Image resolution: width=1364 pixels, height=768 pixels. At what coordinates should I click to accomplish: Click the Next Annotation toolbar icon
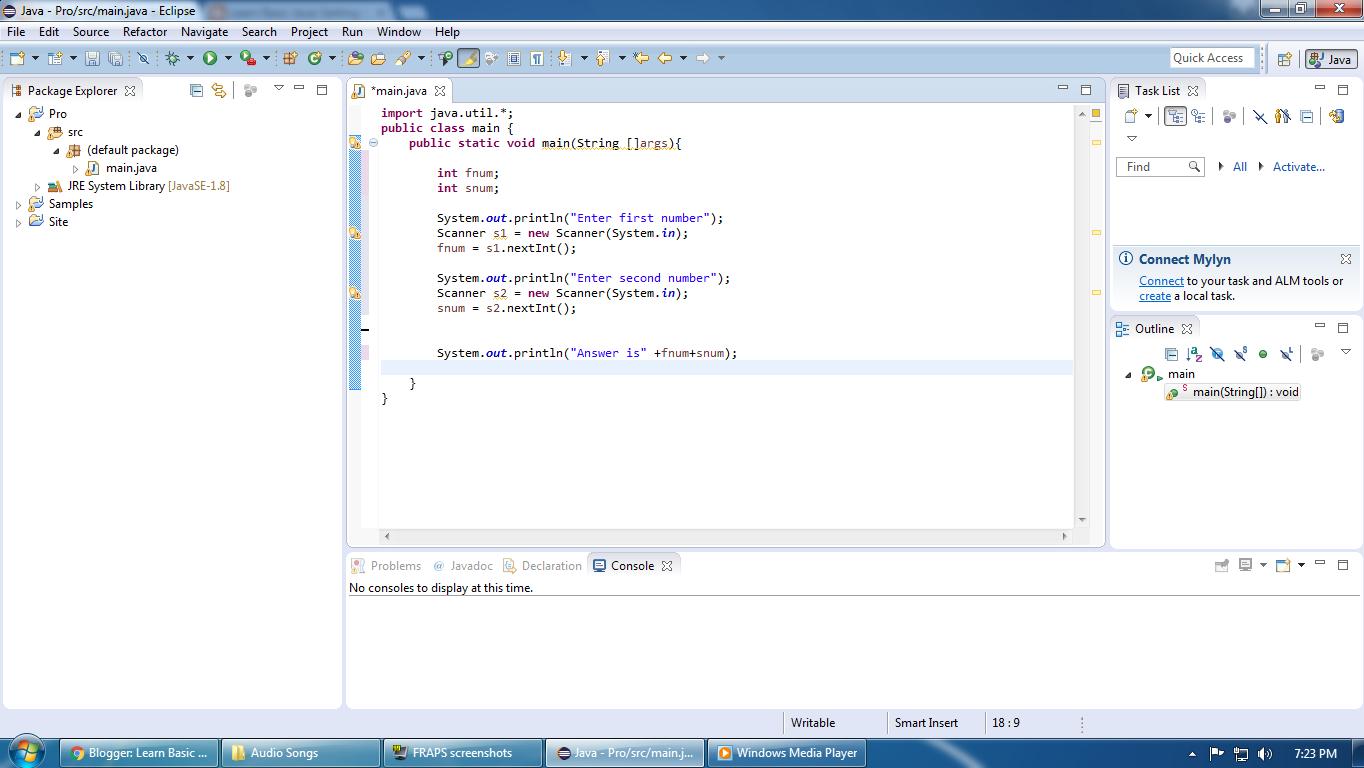[x=564, y=58]
